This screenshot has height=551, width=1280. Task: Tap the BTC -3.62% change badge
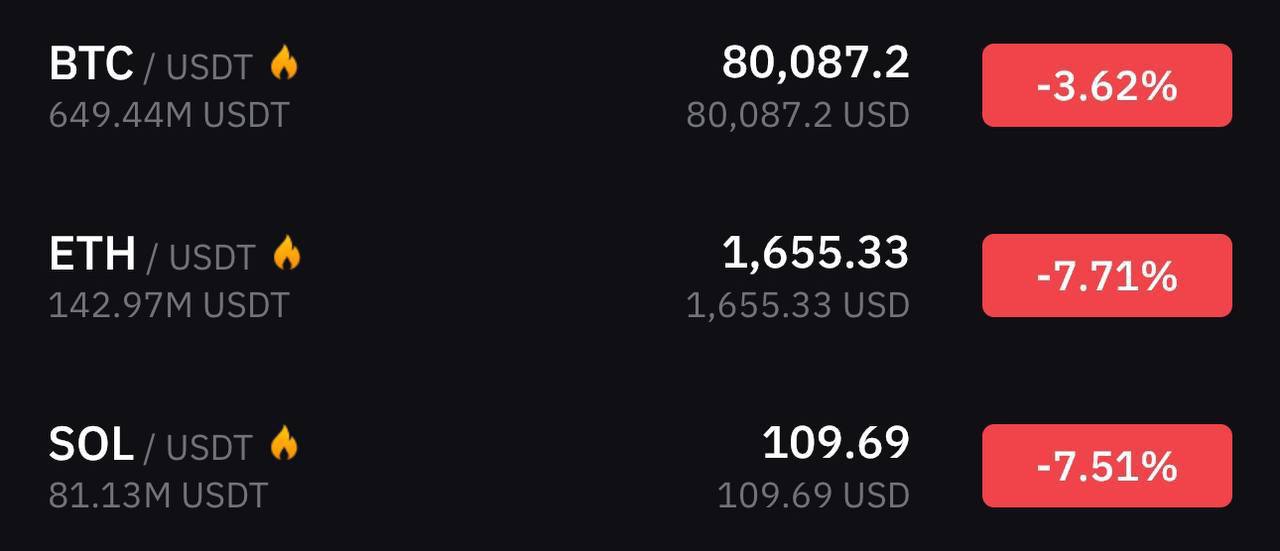[x=1107, y=85]
